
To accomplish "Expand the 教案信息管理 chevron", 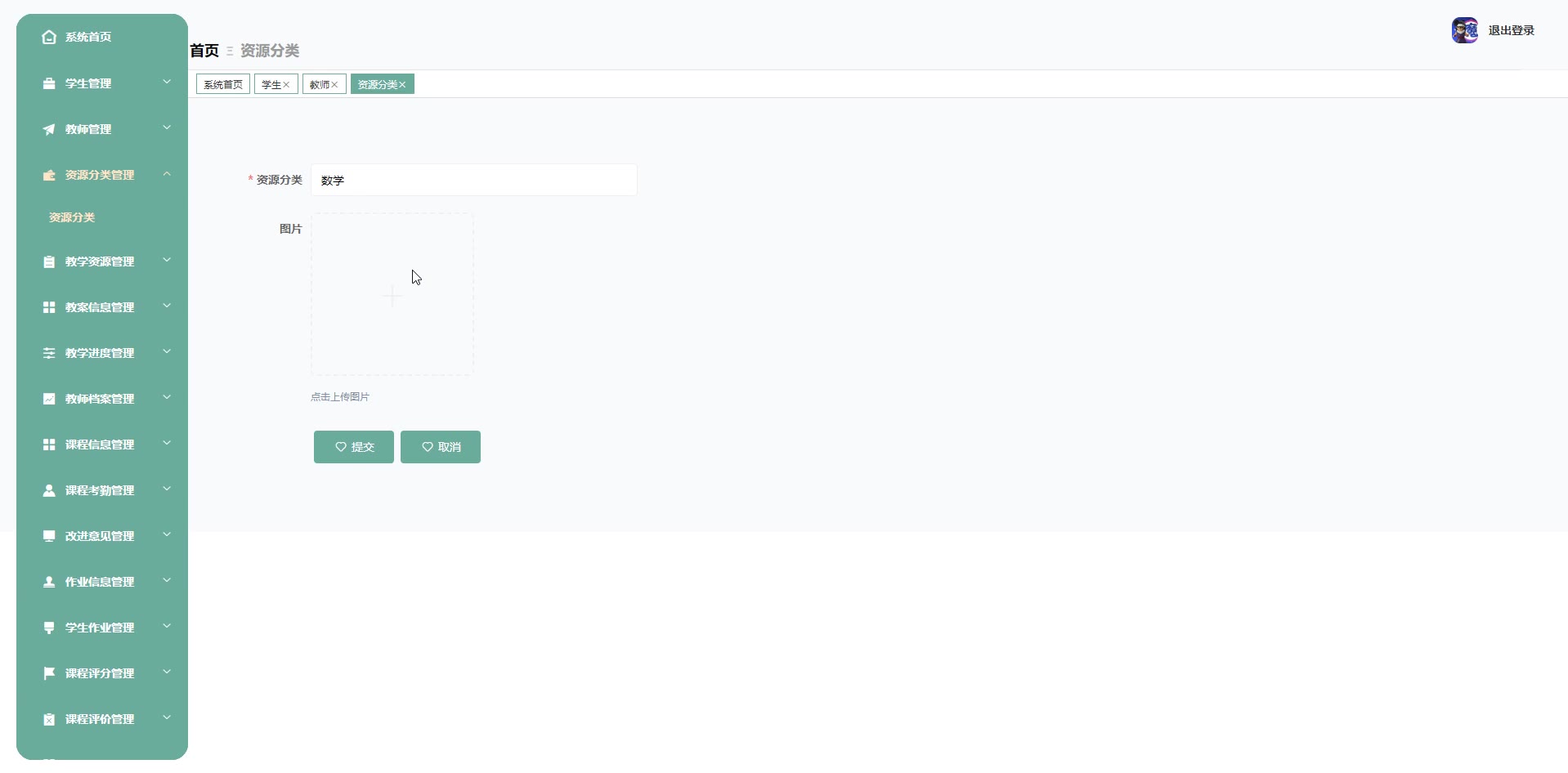I will tap(167, 306).
